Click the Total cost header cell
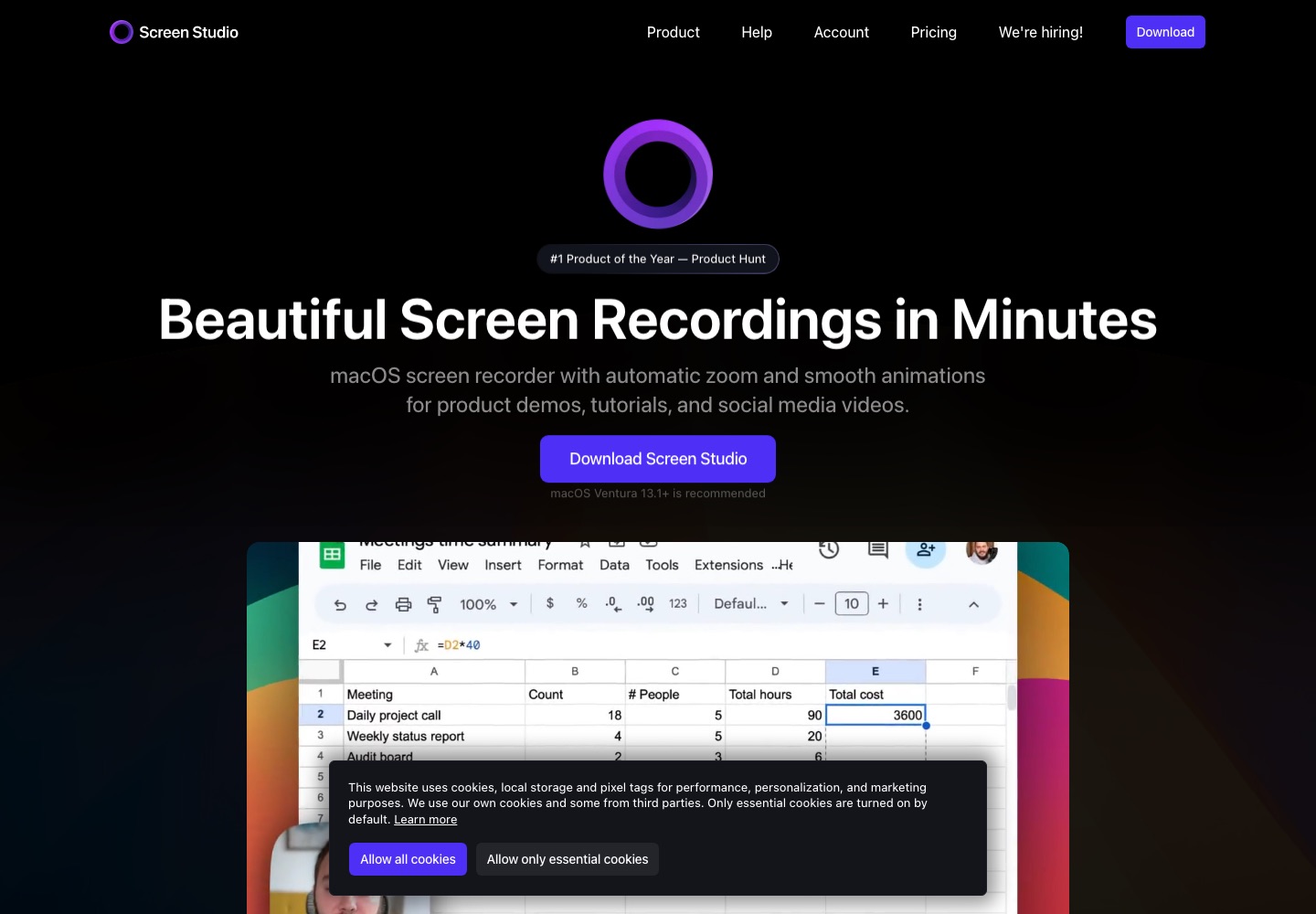This screenshot has height=914, width=1316. [x=876, y=695]
